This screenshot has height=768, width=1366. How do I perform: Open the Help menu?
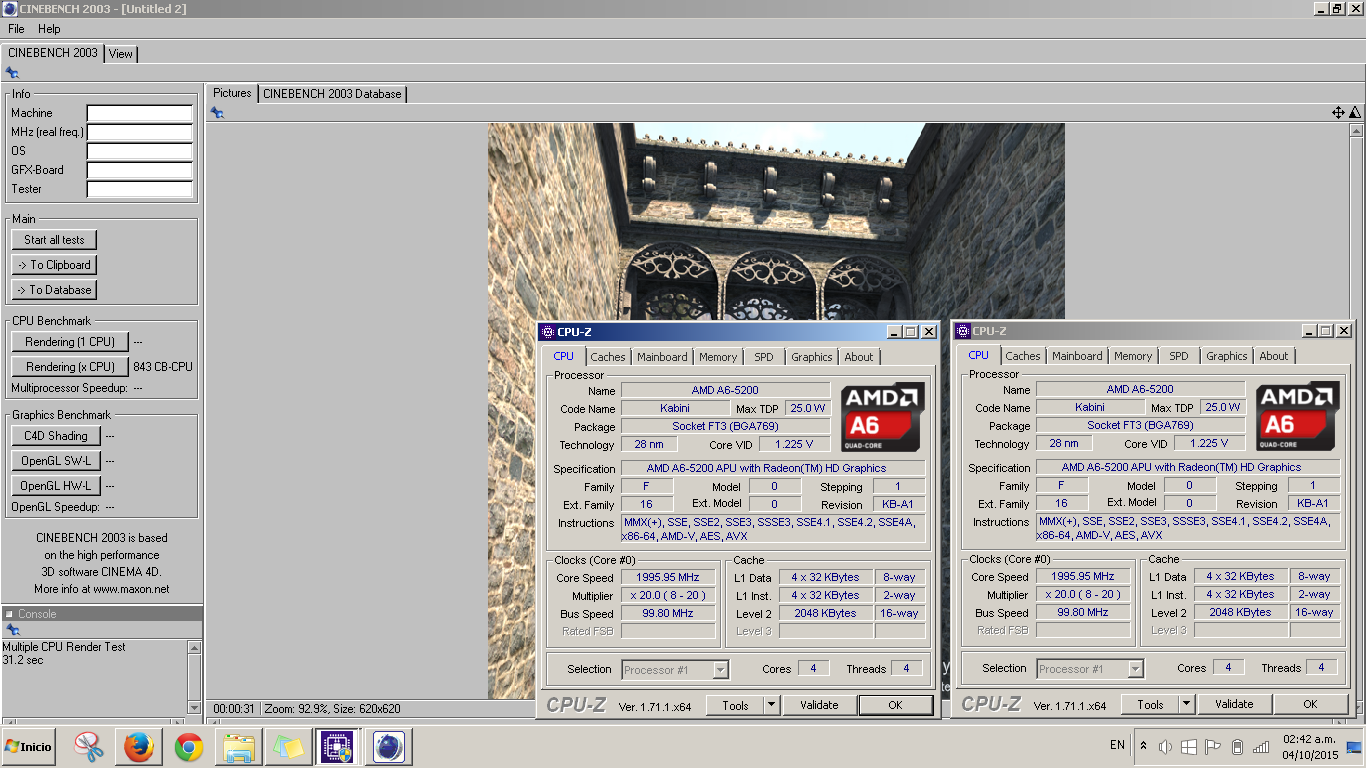click(49, 29)
